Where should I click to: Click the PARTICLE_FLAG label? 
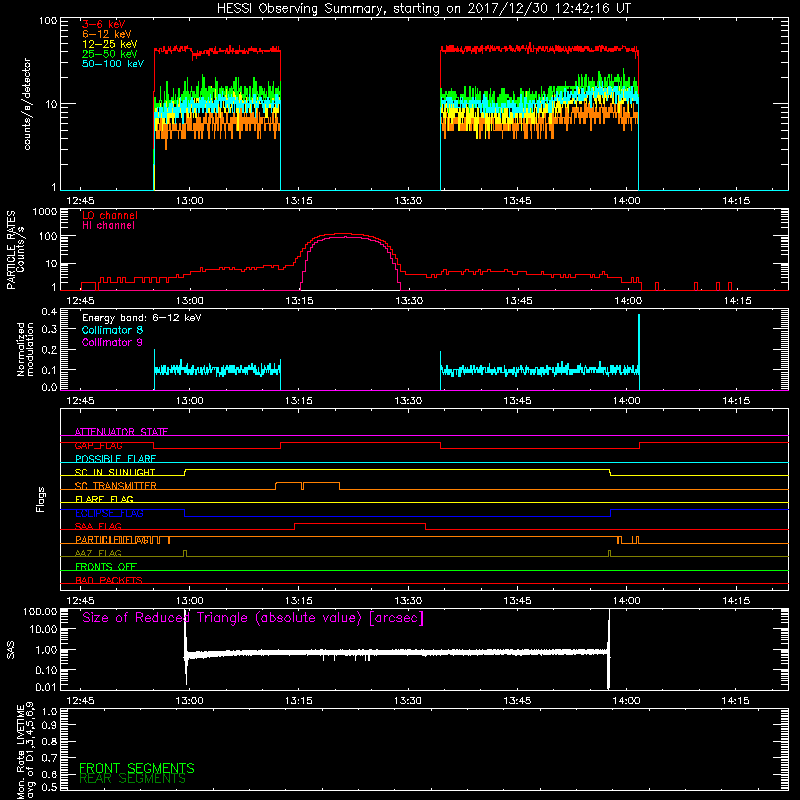click(112, 540)
